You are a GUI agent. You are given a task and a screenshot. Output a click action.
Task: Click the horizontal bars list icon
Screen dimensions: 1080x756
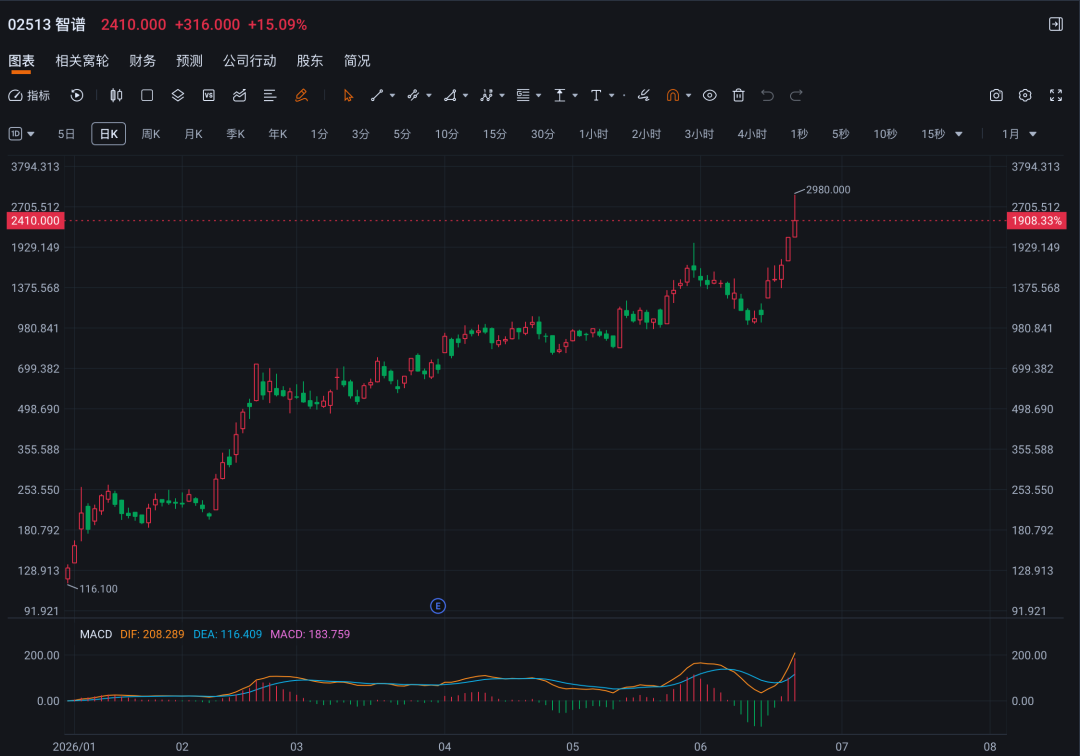coord(270,96)
